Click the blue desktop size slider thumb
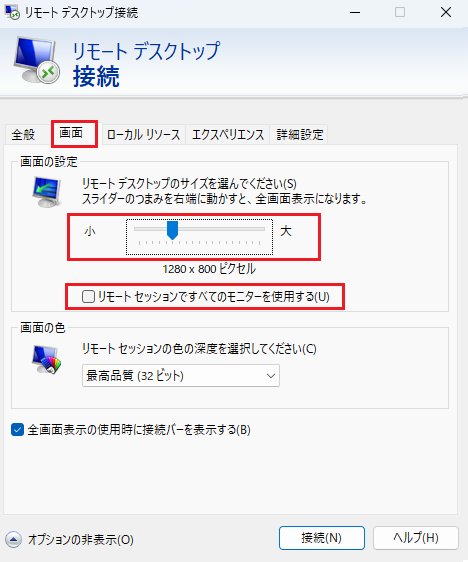 [x=172, y=230]
